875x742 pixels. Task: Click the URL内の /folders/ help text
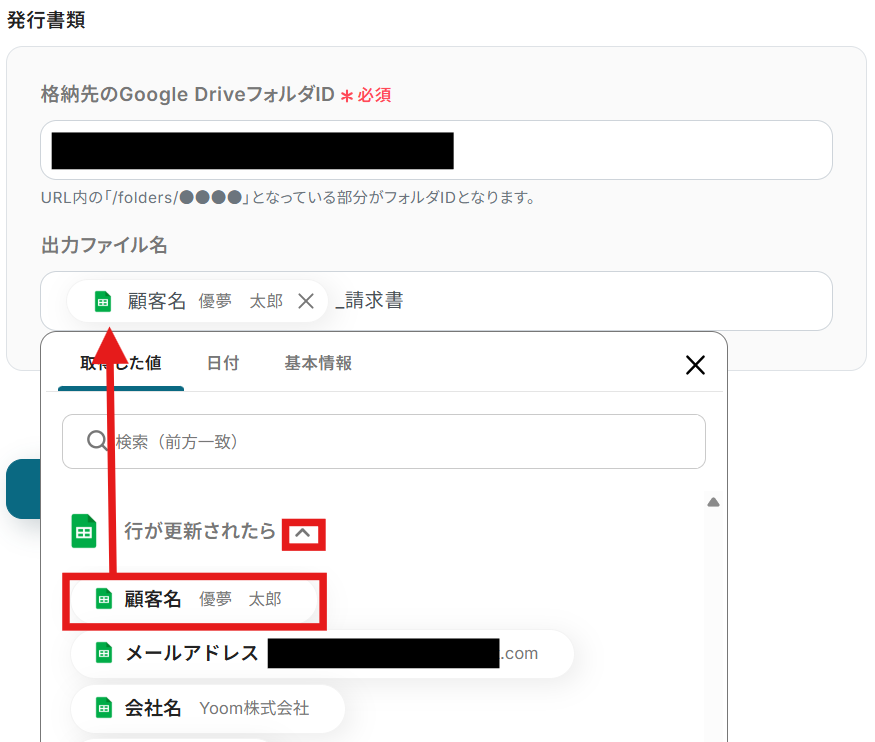pos(288,197)
